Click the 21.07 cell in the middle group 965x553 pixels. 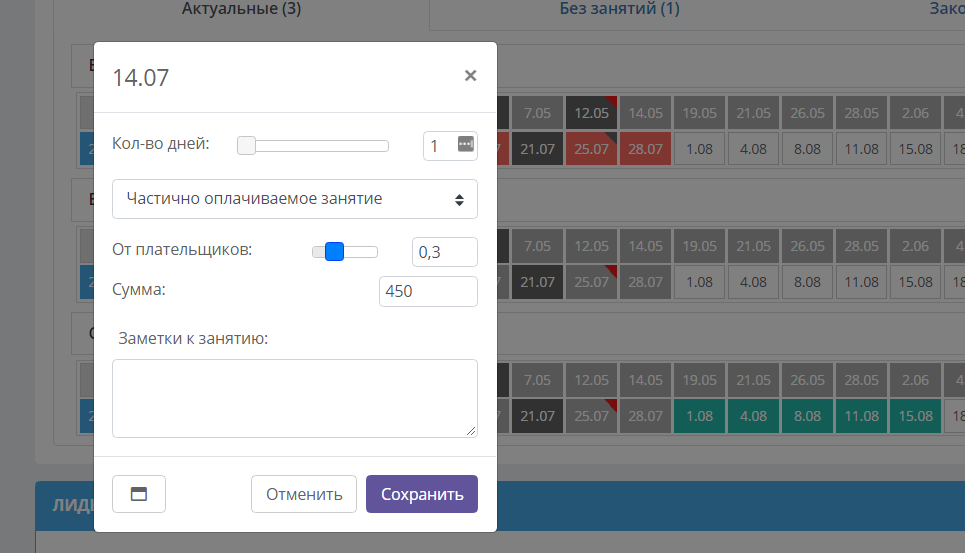[537, 282]
